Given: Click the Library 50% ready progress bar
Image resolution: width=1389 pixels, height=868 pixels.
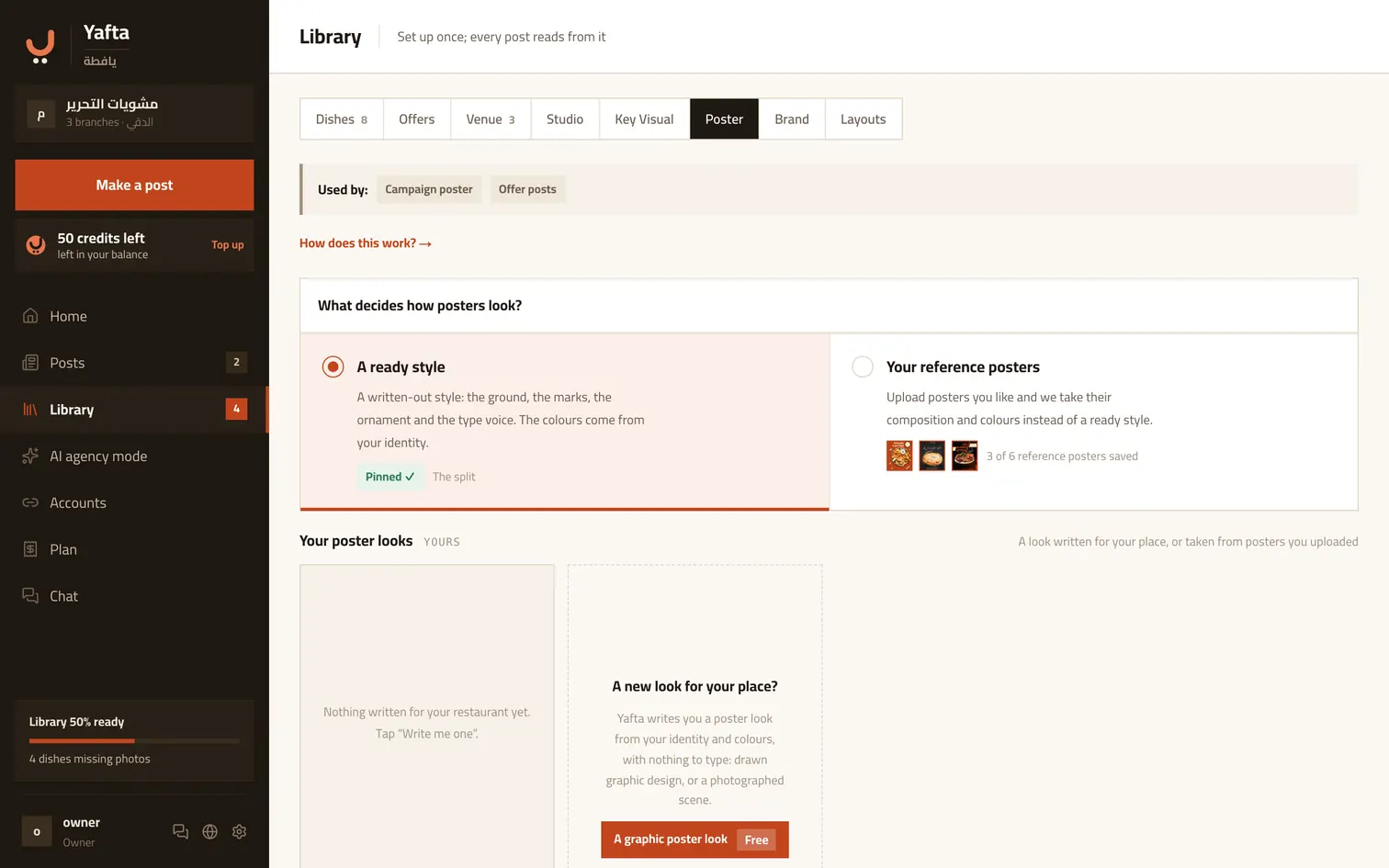Looking at the screenshot, I should (134, 740).
